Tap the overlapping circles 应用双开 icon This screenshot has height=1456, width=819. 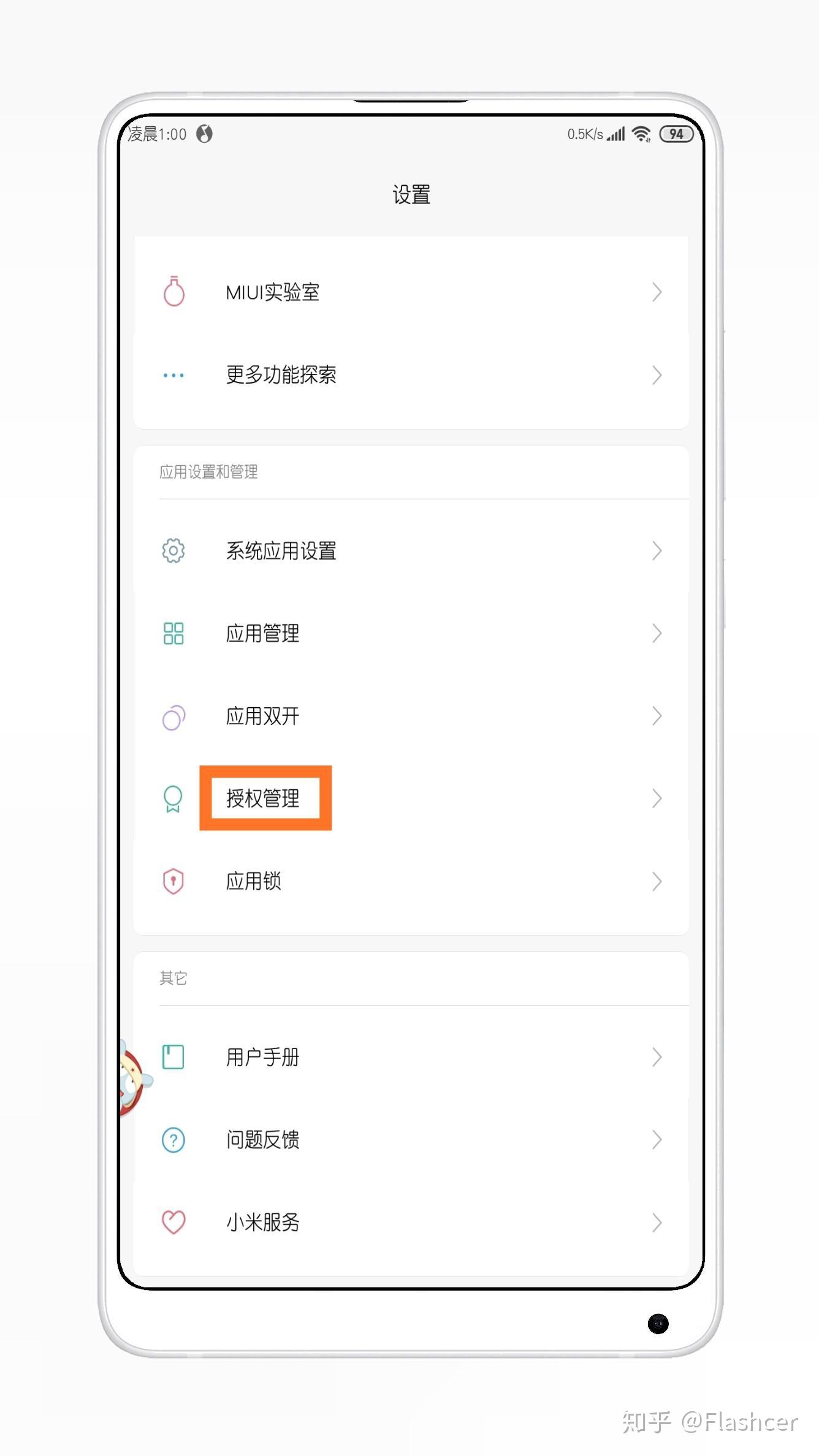pos(173,716)
